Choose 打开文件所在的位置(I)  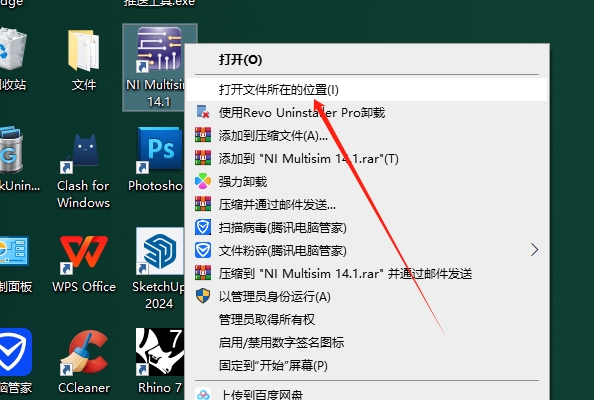point(367,90)
